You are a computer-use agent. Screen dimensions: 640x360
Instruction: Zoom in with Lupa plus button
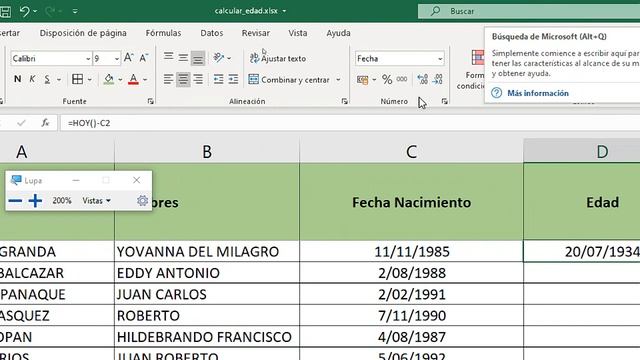click(35, 200)
